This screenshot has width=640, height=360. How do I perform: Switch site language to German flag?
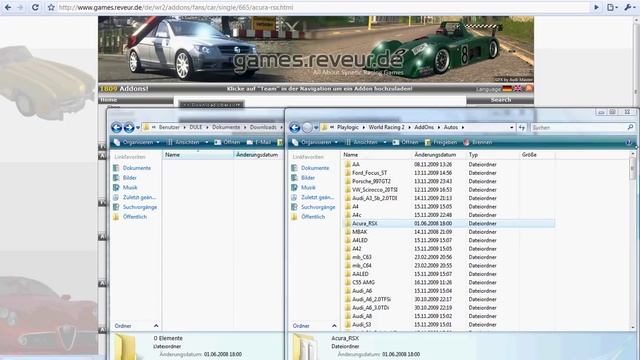click(507, 89)
